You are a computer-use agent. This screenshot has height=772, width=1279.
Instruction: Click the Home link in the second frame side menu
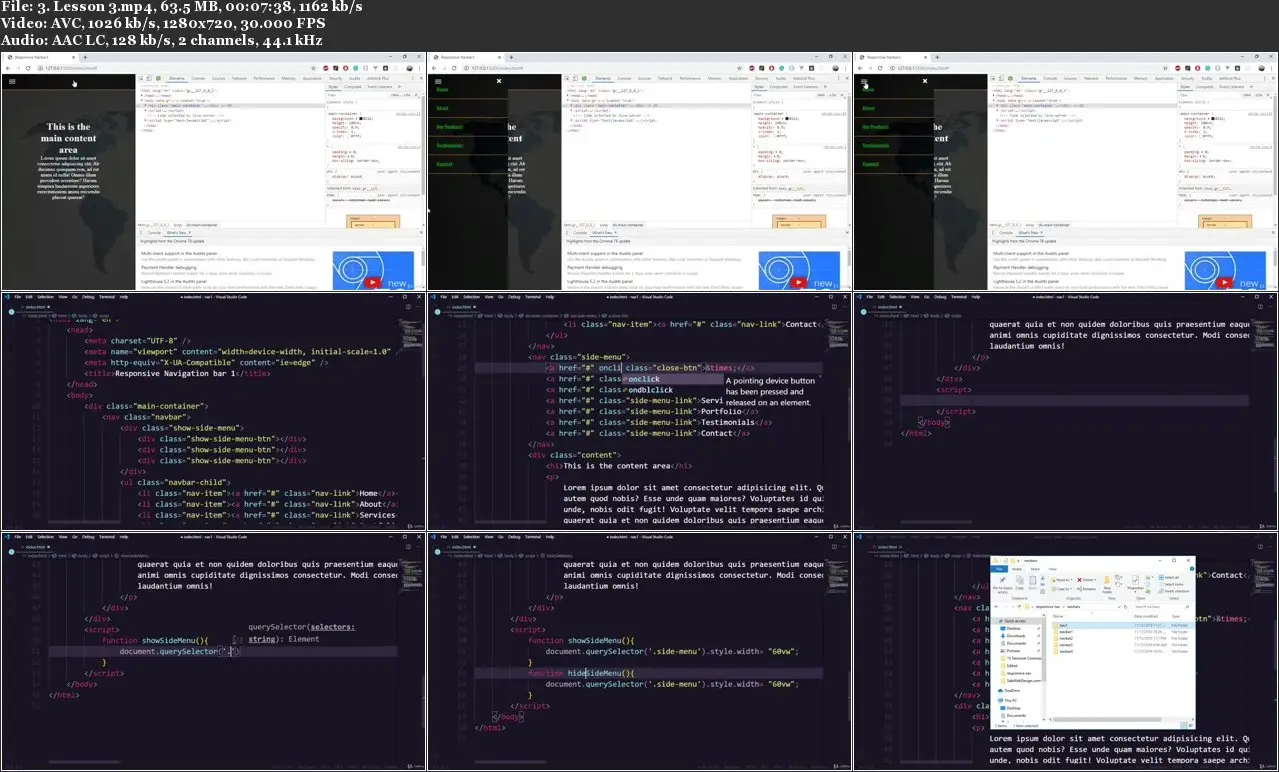pos(442,90)
